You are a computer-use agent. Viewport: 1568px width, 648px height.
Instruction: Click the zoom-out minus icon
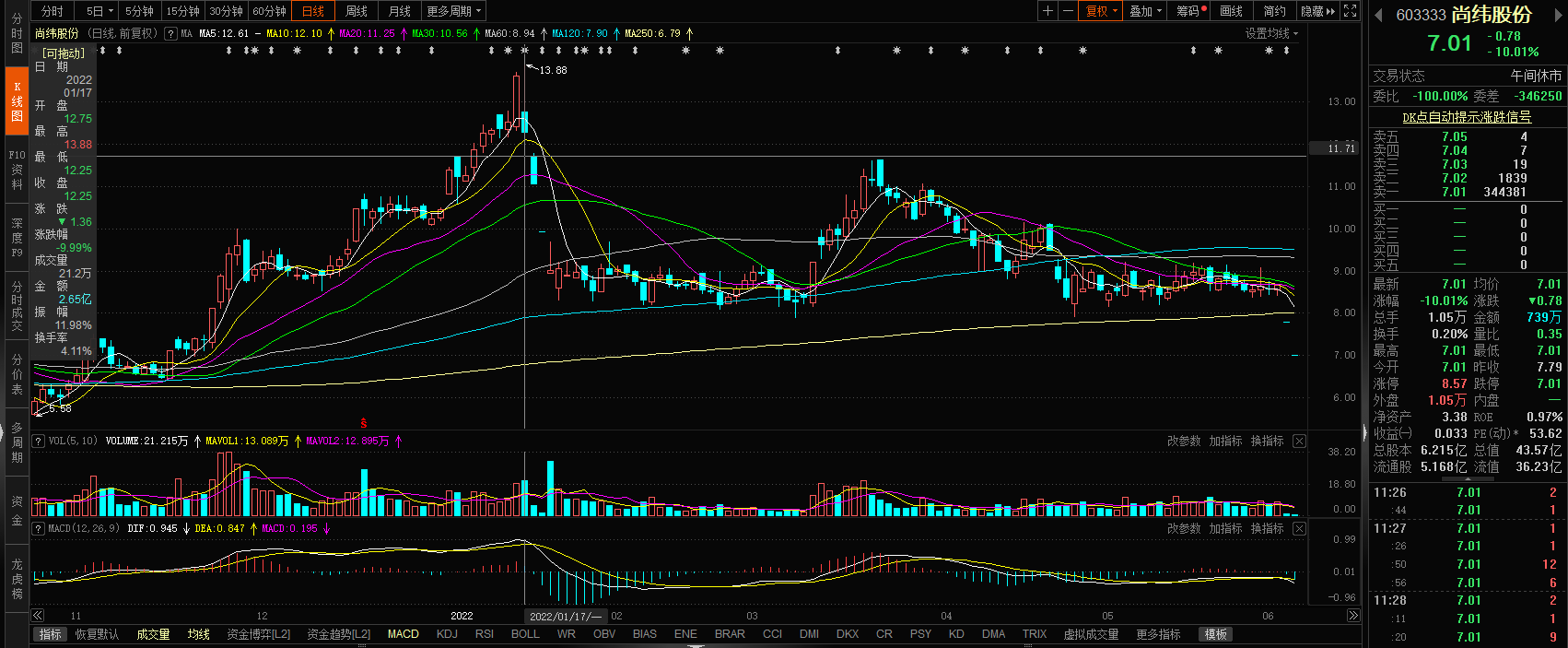(x=1068, y=11)
